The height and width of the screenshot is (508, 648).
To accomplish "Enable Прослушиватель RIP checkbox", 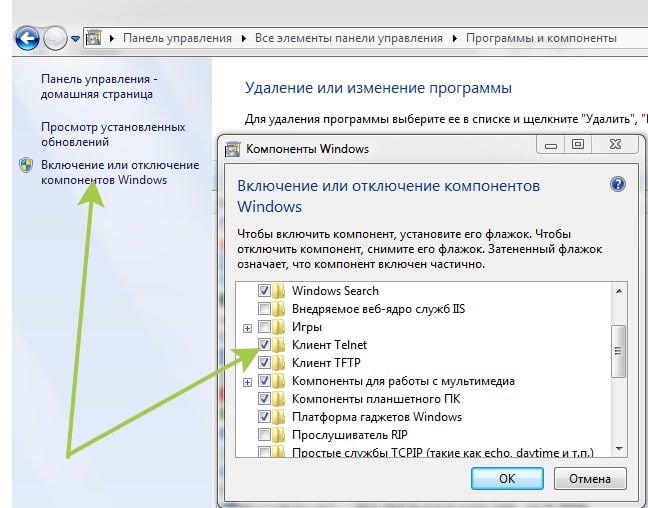I will pyautogui.click(x=264, y=434).
